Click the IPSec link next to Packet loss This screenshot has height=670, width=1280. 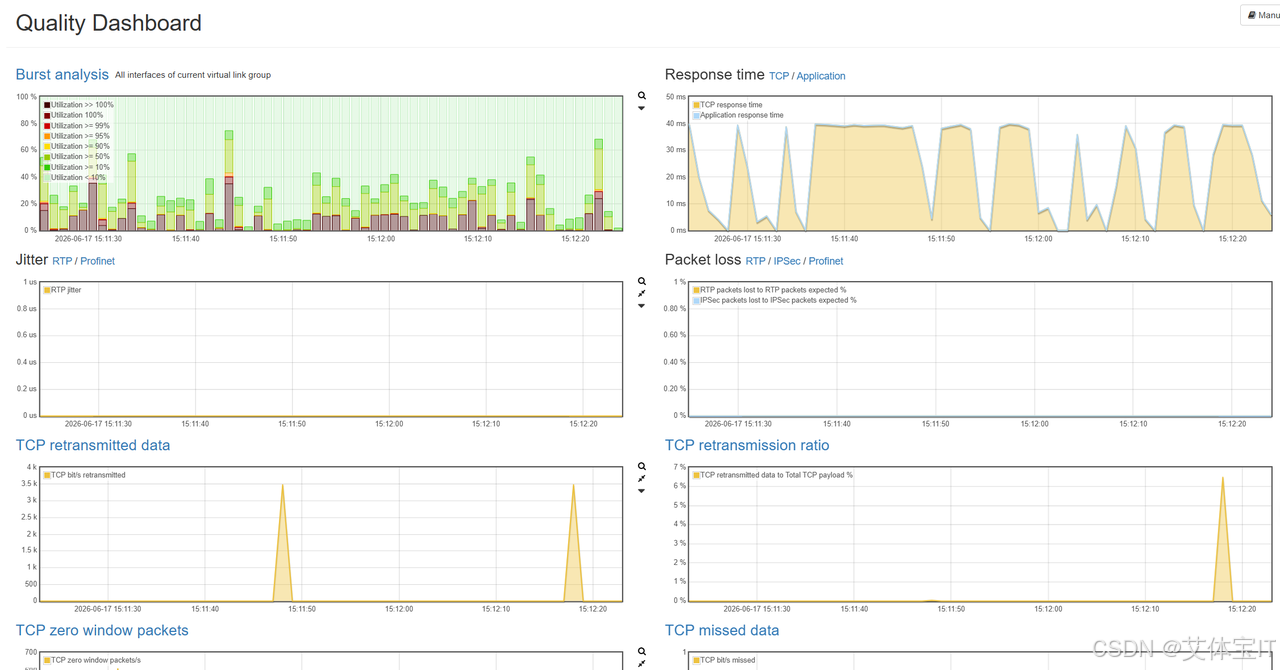(x=787, y=261)
